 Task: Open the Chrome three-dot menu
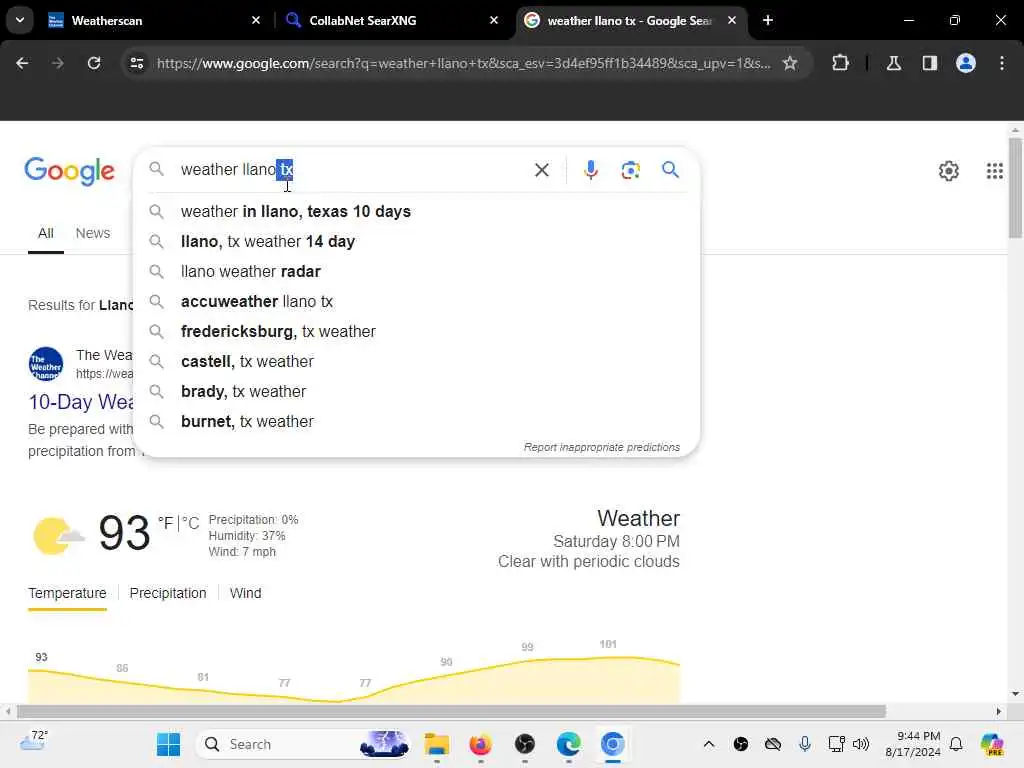click(1002, 63)
